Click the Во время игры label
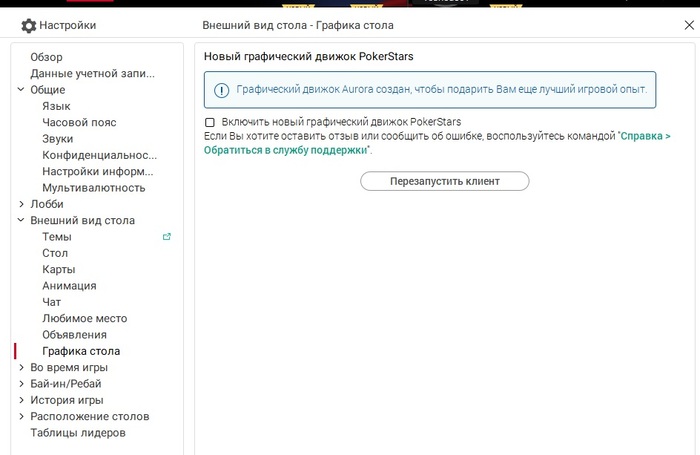Viewport: 700px width, 455px height. point(69,367)
